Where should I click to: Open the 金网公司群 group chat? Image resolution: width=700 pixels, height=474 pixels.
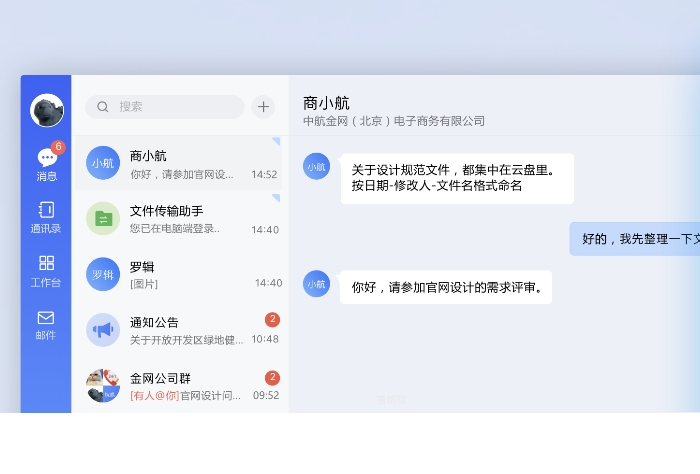pyautogui.click(x=179, y=386)
